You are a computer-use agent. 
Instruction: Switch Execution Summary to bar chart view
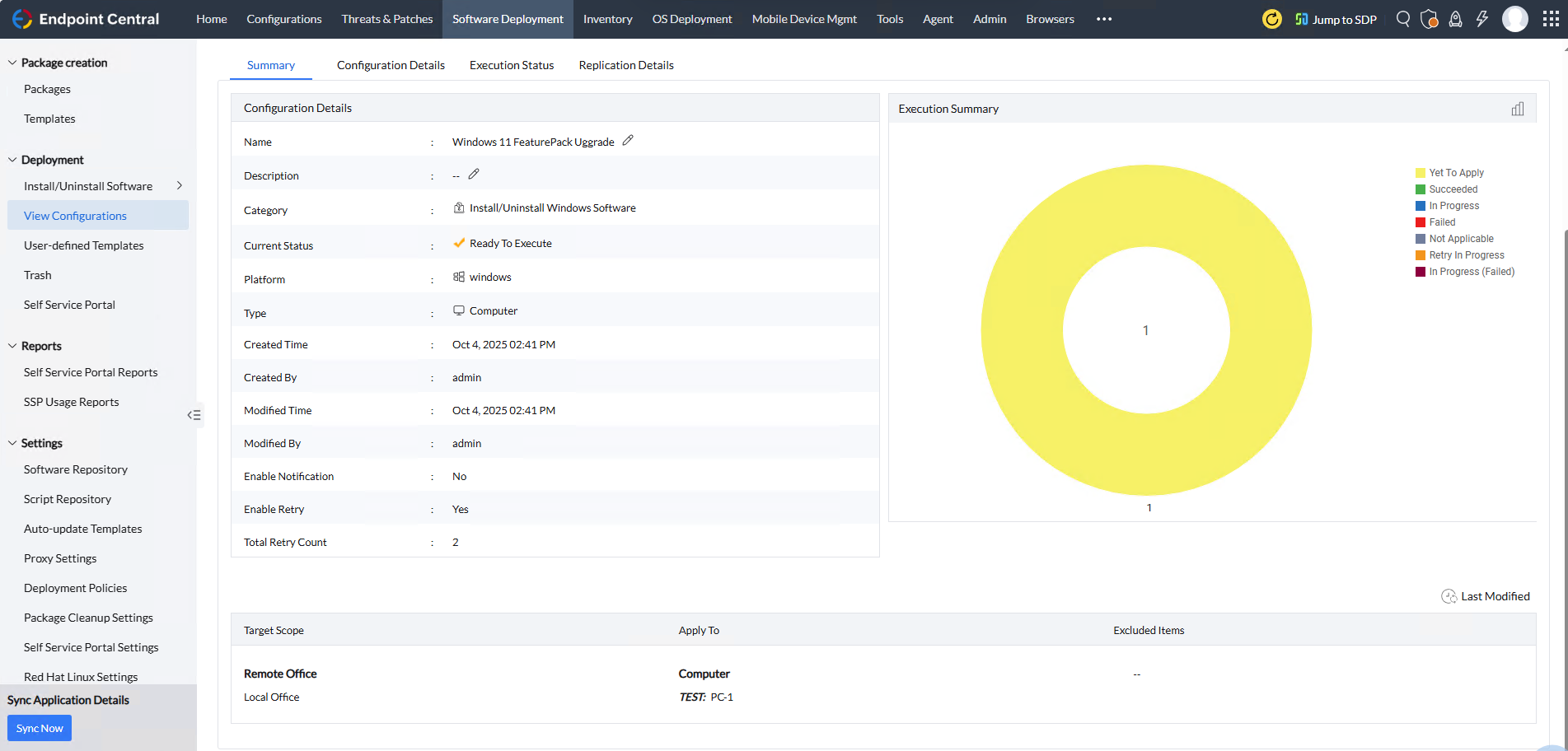pos(1517,109)
